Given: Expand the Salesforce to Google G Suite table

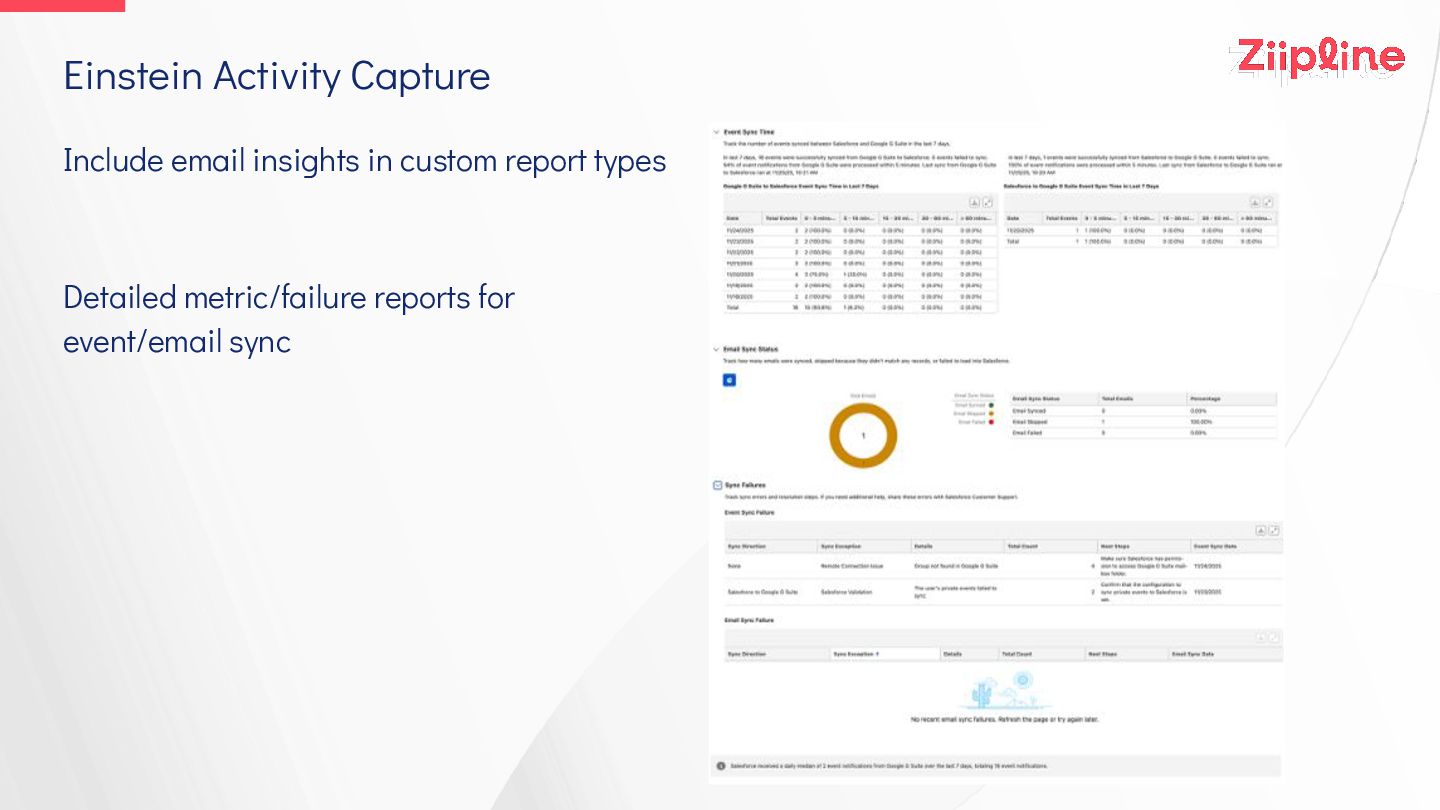Looking at the screenshot, I should coord(1268,202).
